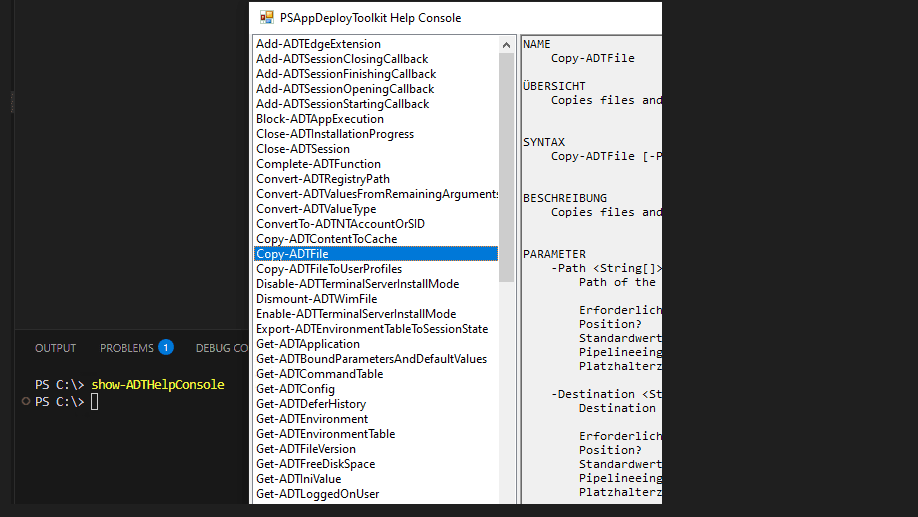
Task: Switch to the OUTPUT tab
Action: click(x=56, y=348)
